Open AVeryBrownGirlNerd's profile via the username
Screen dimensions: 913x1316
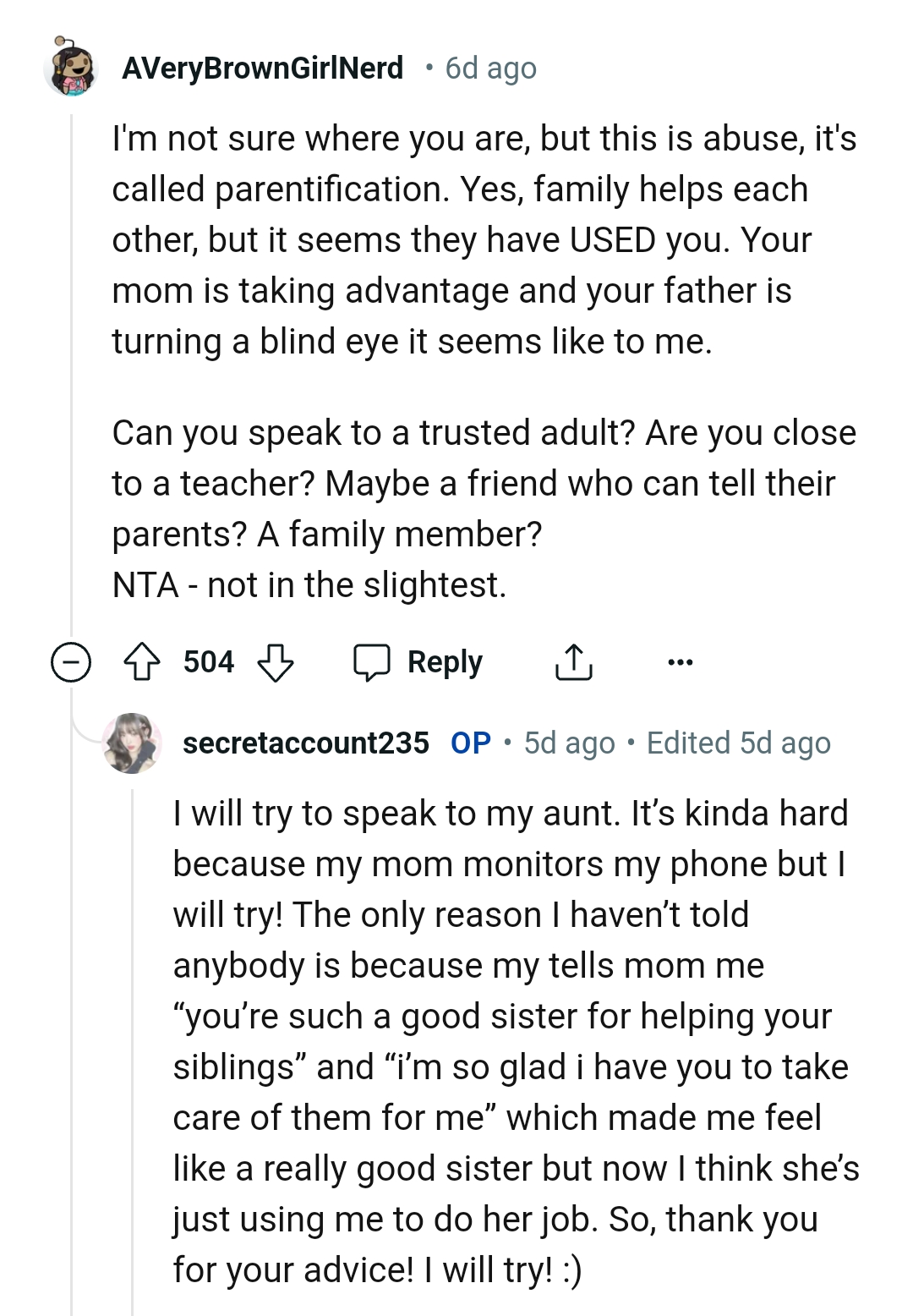point(264,68)
